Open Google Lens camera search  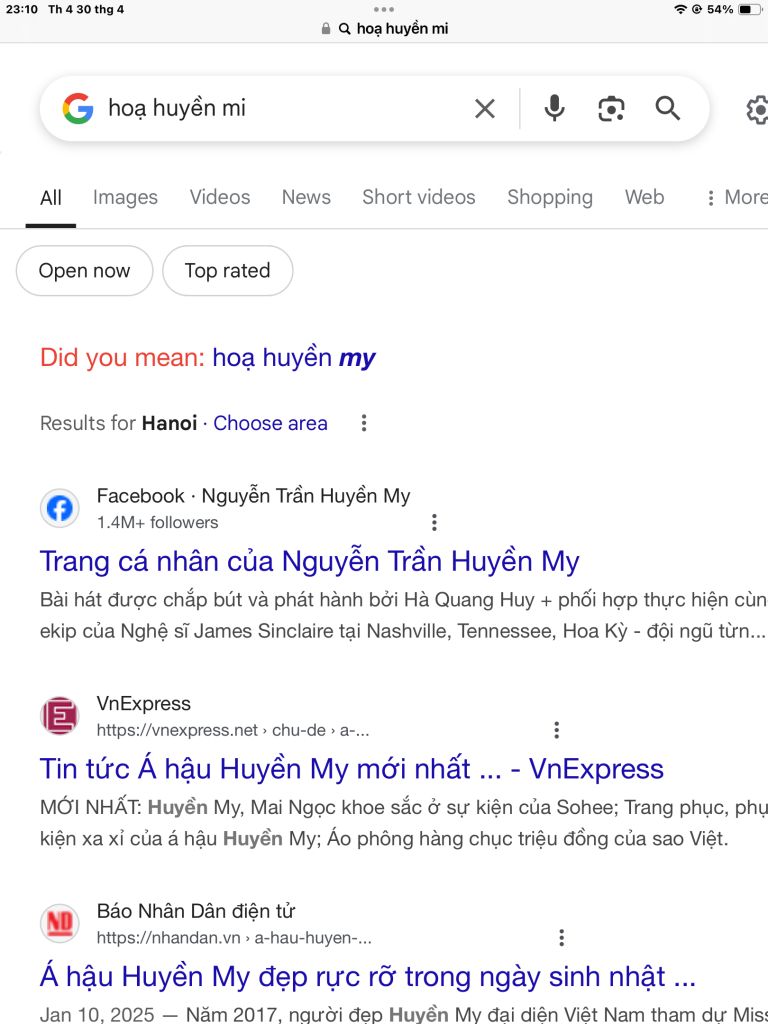(x=611, y=108)
